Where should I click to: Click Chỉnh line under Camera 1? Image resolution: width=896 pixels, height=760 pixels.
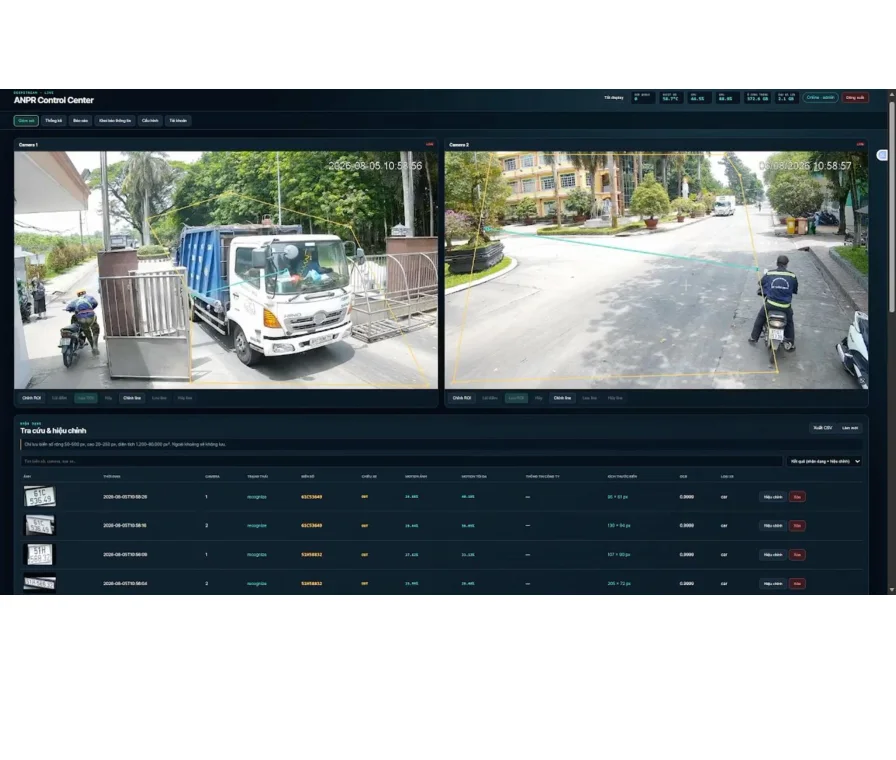point(132,398)
